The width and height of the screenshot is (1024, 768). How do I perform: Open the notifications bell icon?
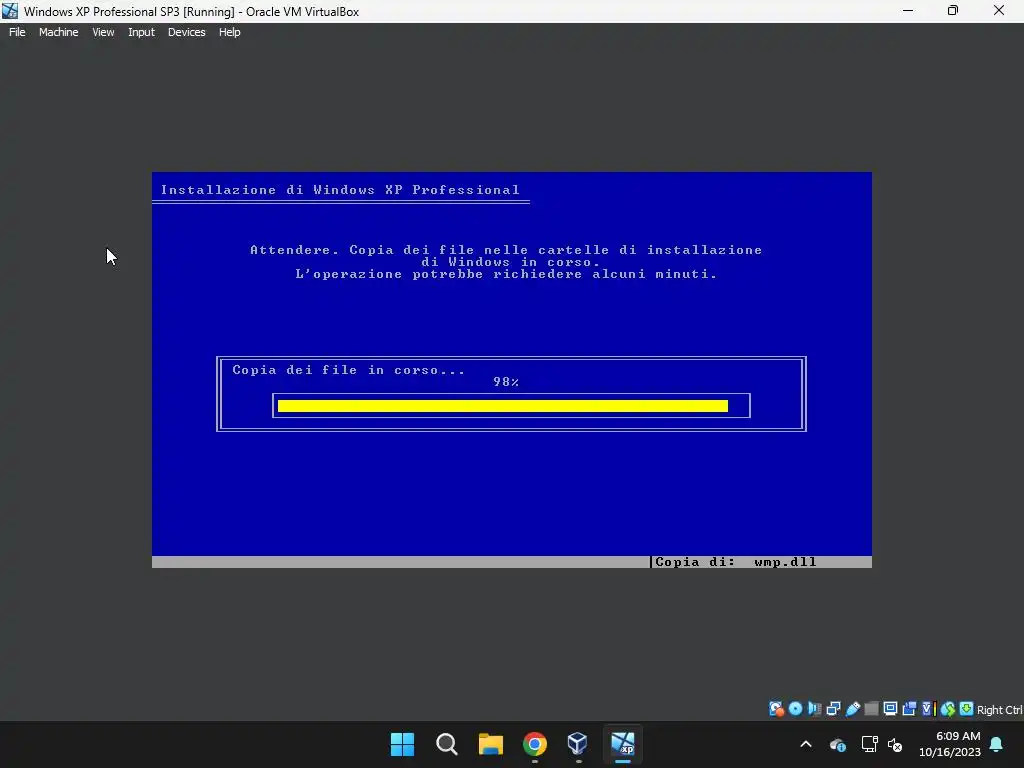pos(997,744)
